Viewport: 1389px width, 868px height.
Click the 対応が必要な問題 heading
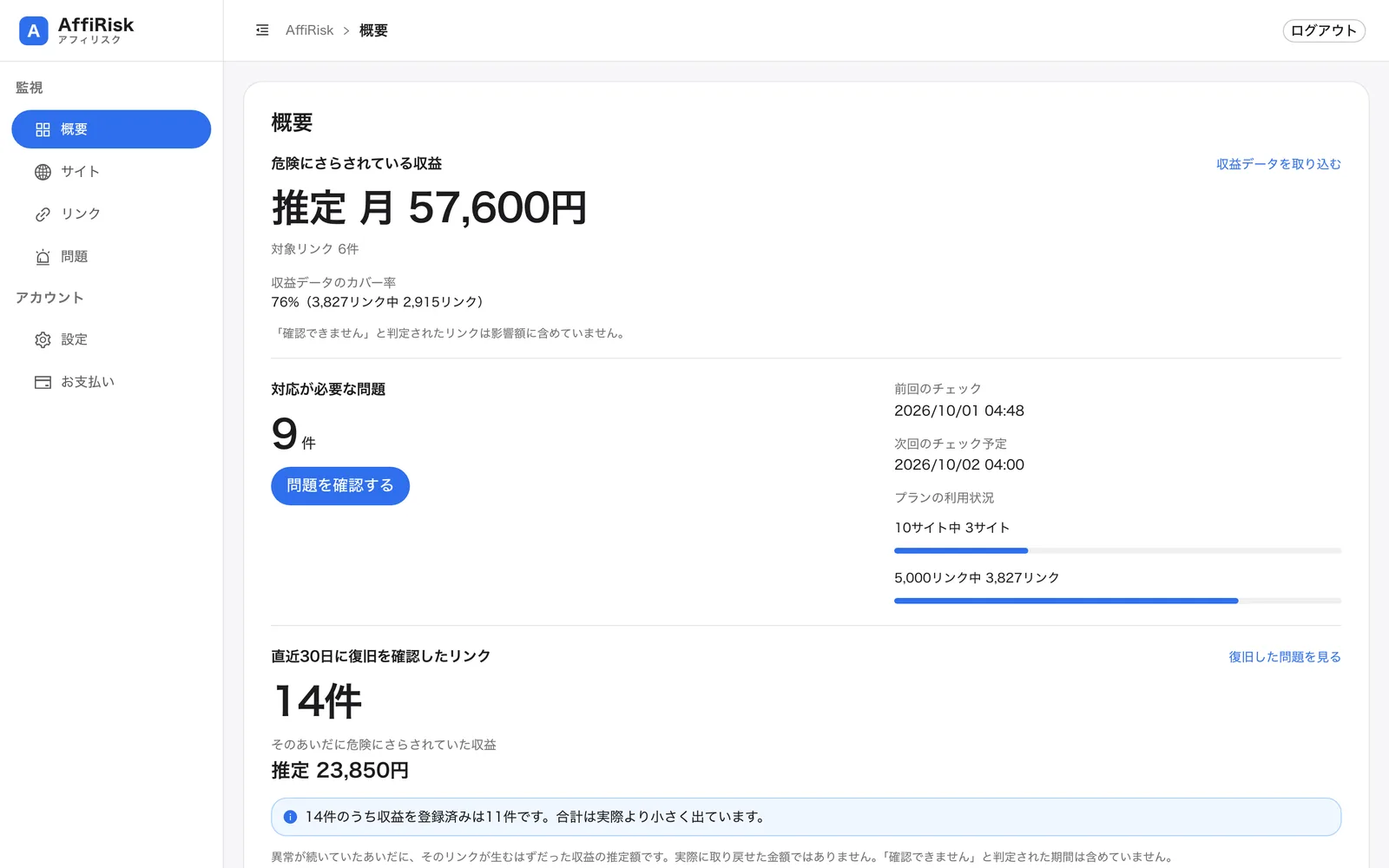328,389
